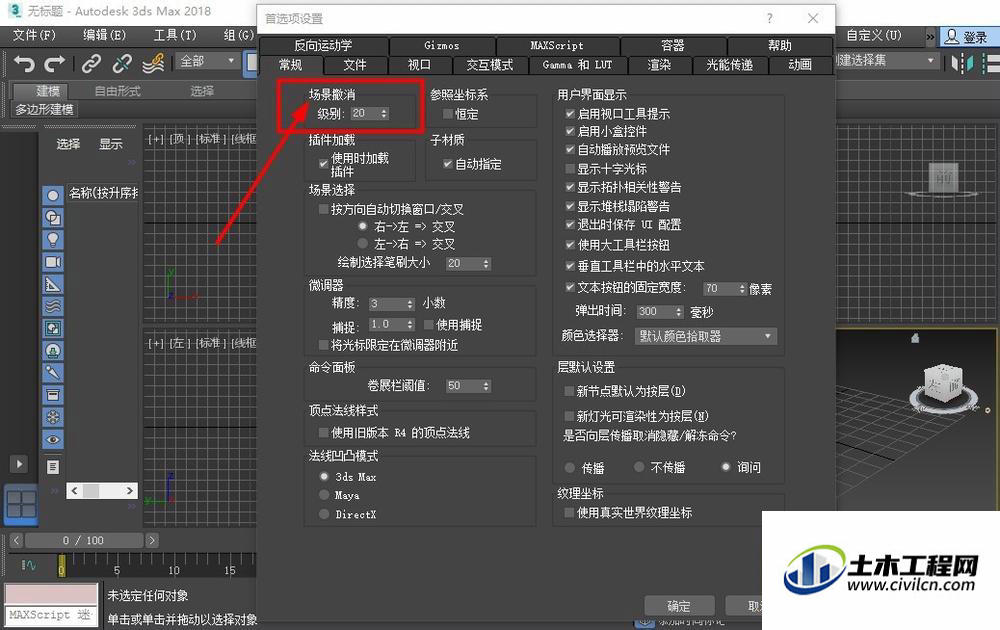Click the user login button 登录
1000x630 pixels.
[966, 37]
